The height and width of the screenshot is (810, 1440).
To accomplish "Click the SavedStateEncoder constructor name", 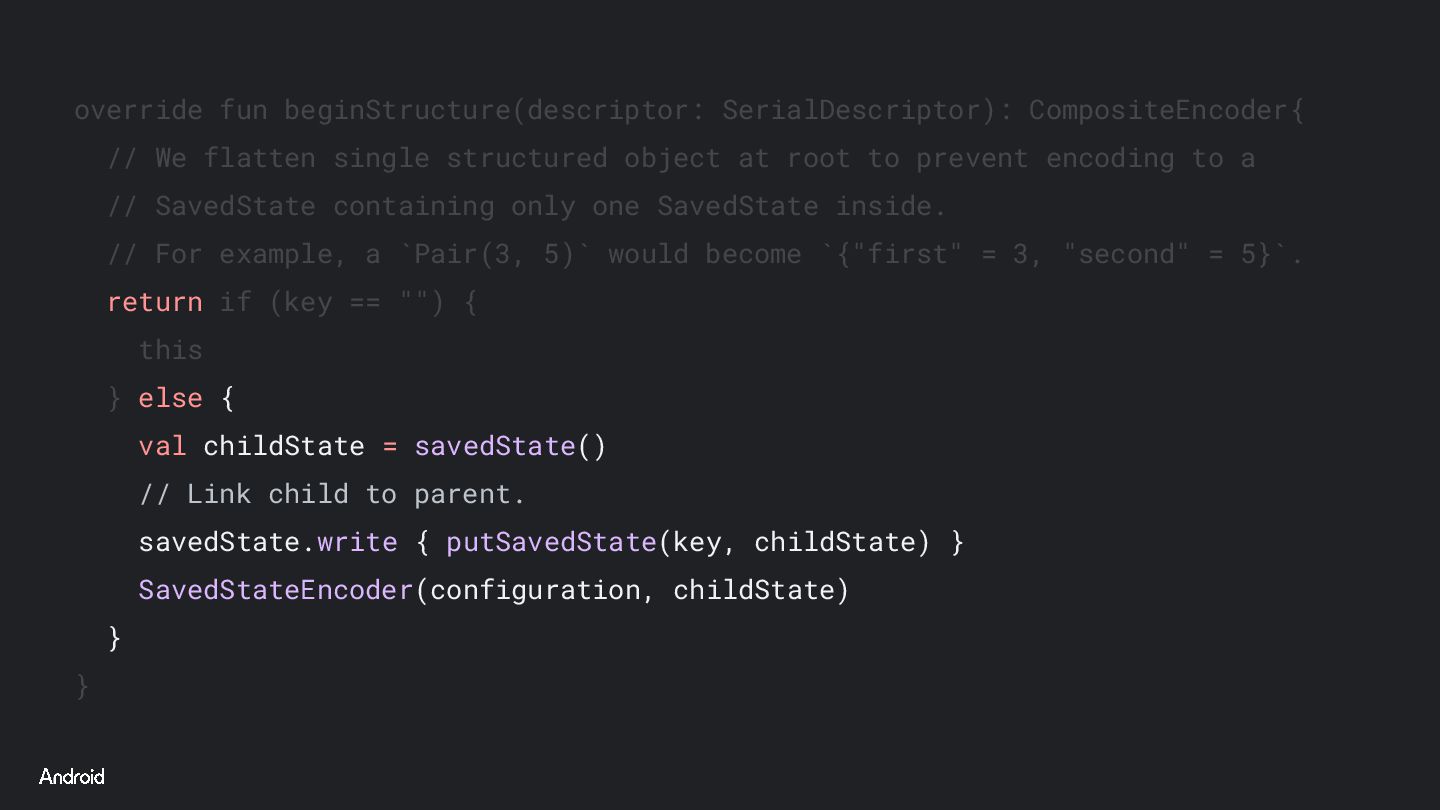I will coord(276,590).
